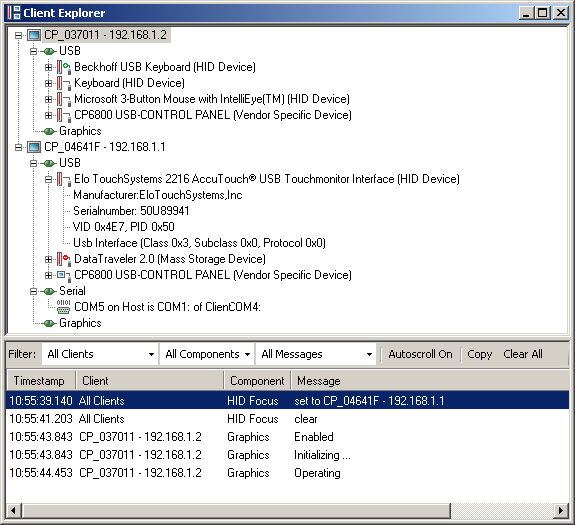Select the 10:55:39.140 HID Focus log row
Screen dimensions: 575x525
287,400
